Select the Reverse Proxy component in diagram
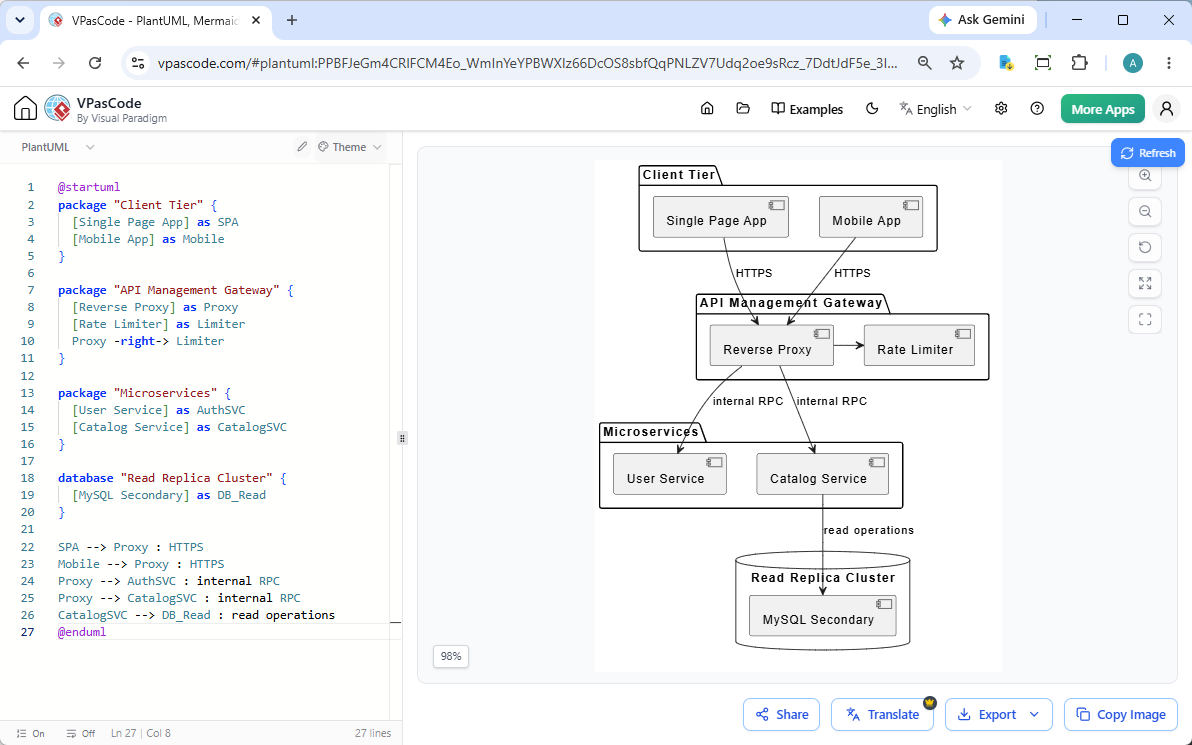The image size is (1192, 745). click(772, 346)
